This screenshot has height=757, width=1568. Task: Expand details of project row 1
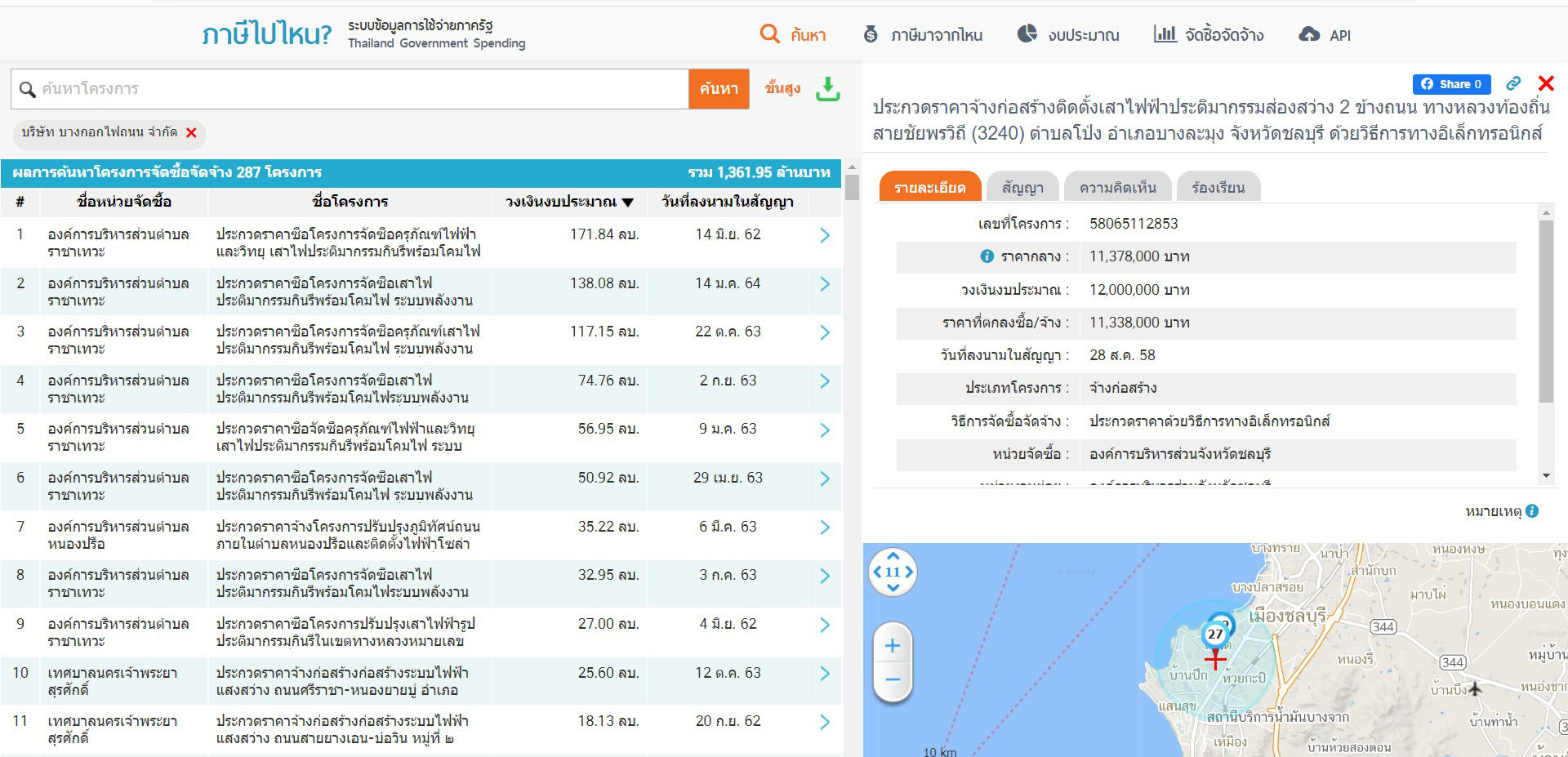[x=824, y=235]
